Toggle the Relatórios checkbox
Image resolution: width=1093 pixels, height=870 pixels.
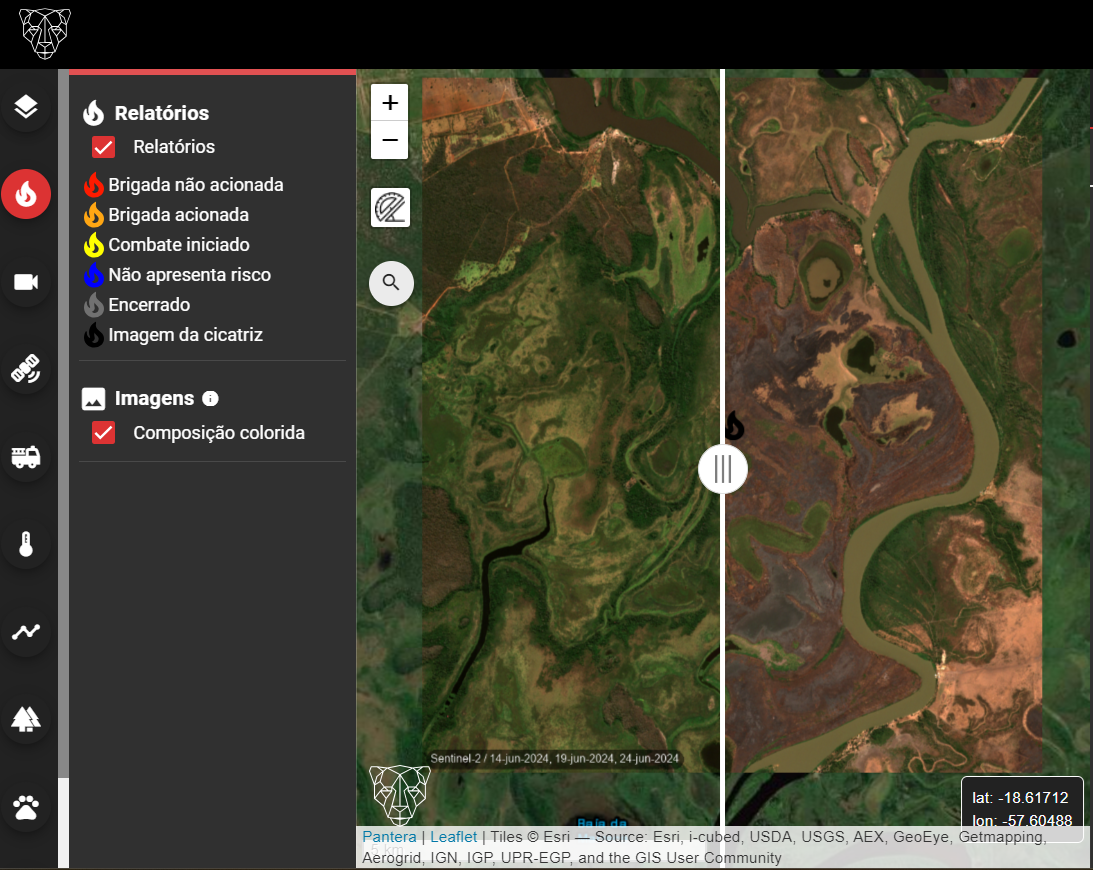click(104, 147)
